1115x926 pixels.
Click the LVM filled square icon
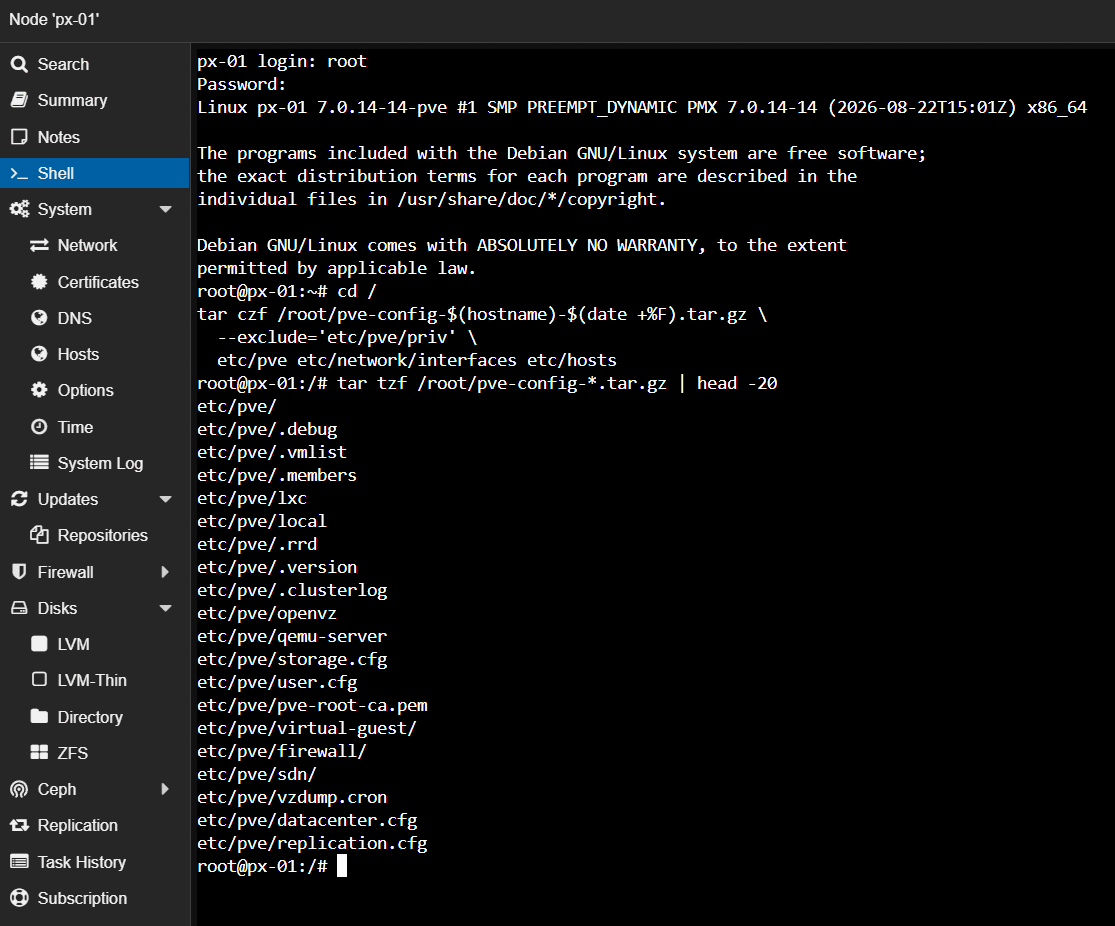click(x=39, y=644)
